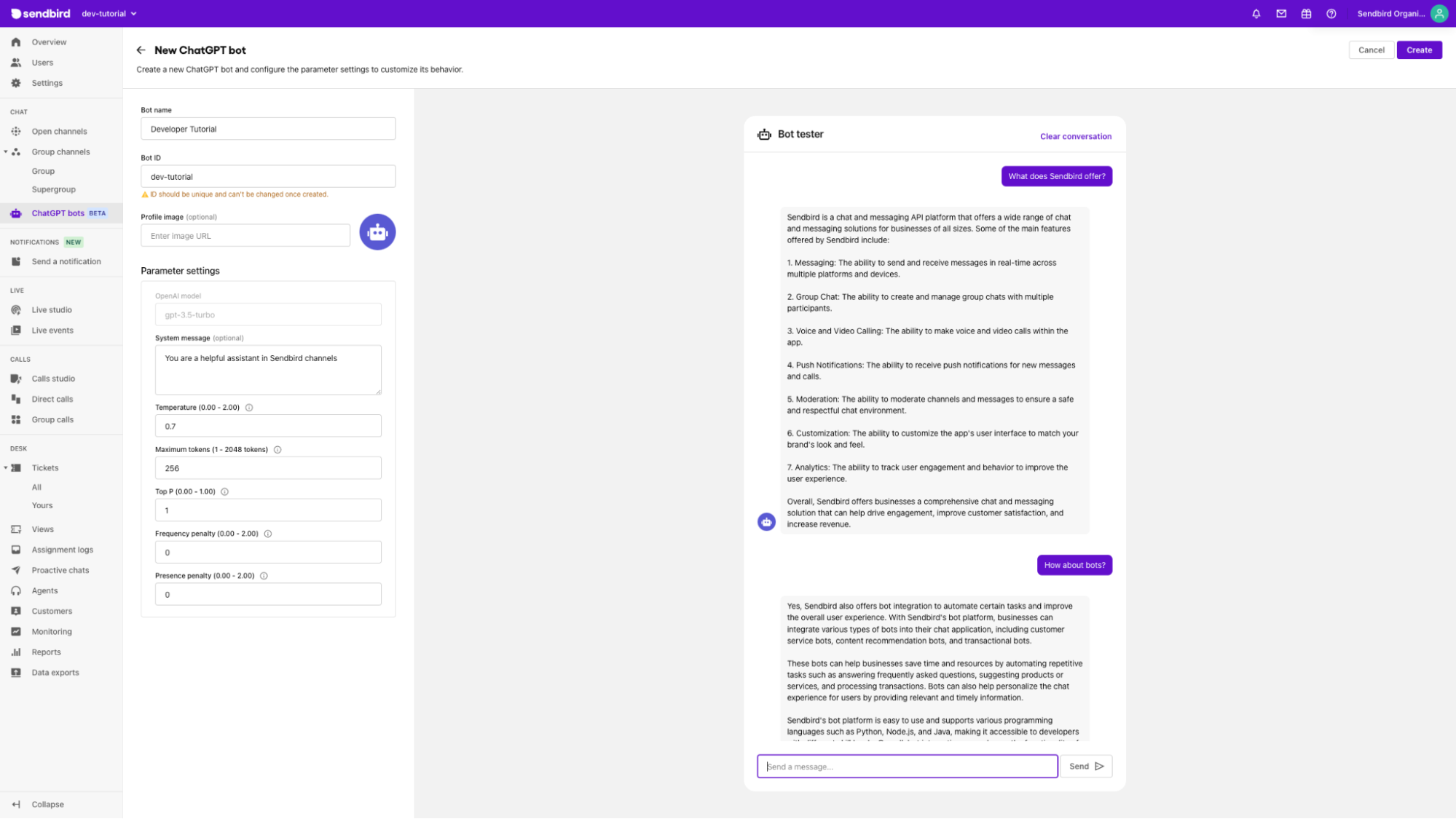Collapse the Group channels tree arrow
This screenshot has height=819, width=1456.
[x=6, y=152]
